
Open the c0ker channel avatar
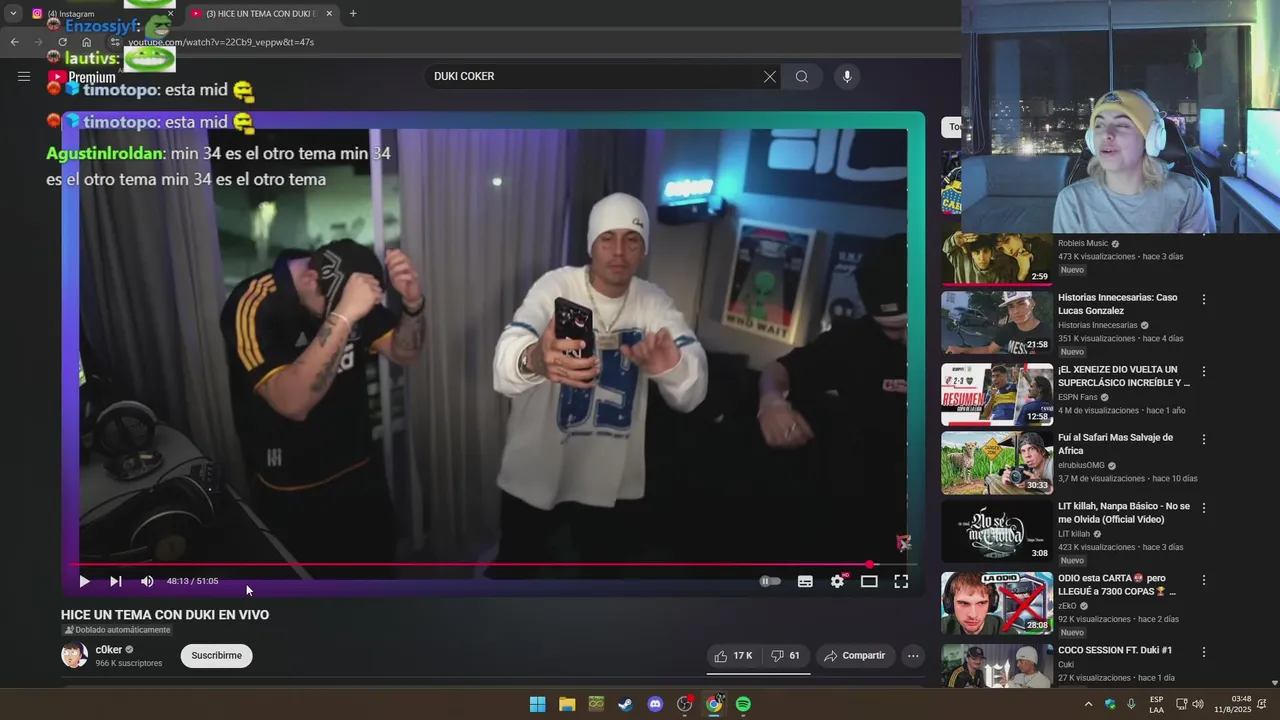74,656
